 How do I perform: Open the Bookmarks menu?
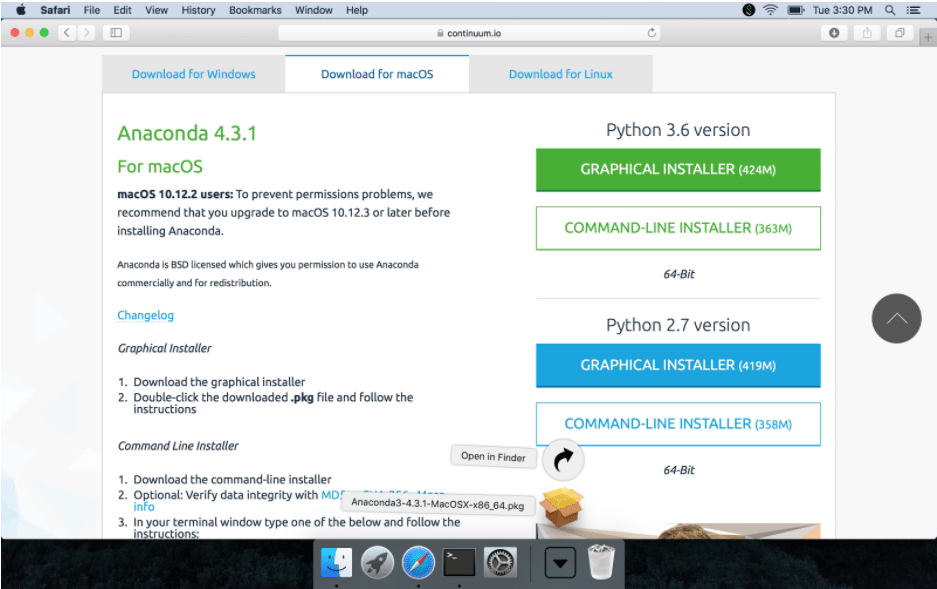[255, 10]
